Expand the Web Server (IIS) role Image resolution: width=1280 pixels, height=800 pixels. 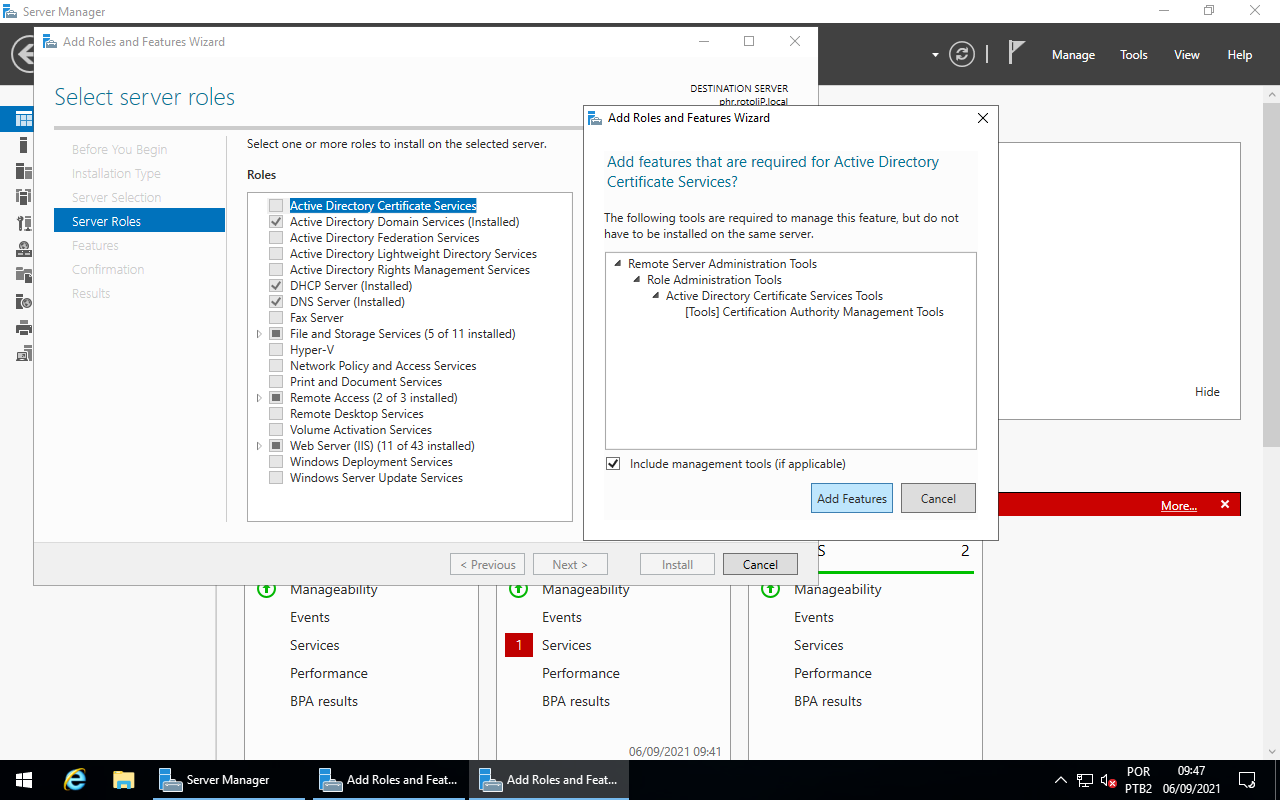coord(260,446)
